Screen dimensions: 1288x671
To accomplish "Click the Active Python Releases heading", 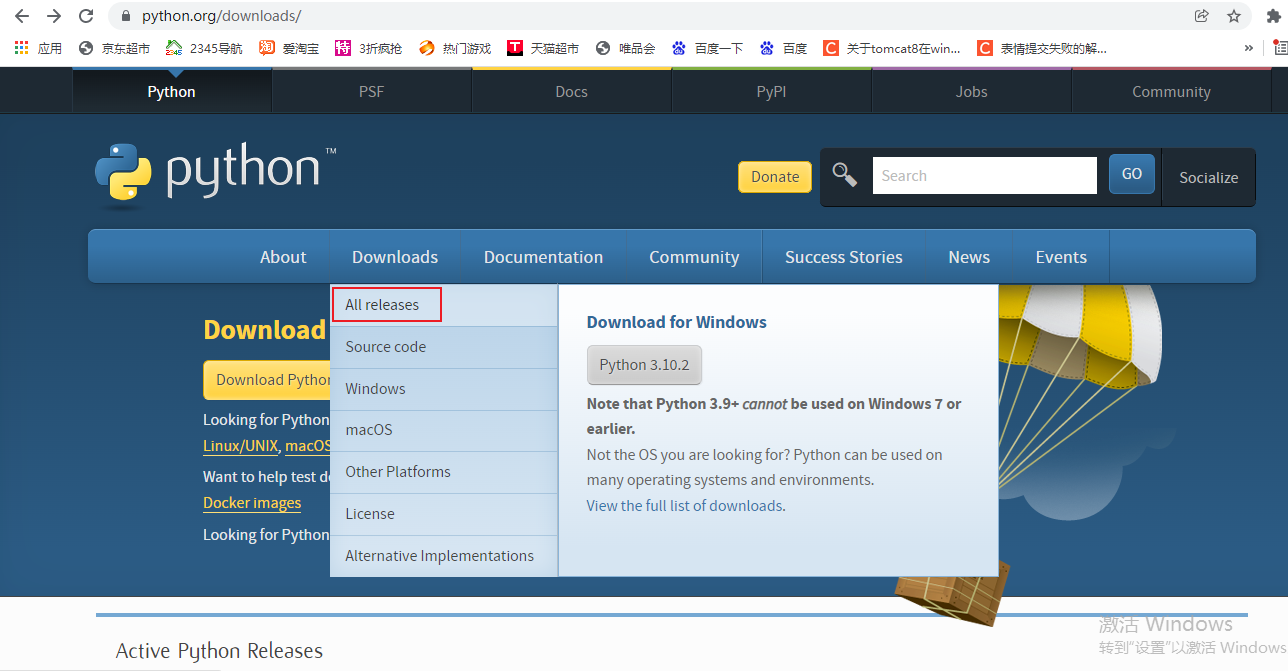I will [219, 651].
